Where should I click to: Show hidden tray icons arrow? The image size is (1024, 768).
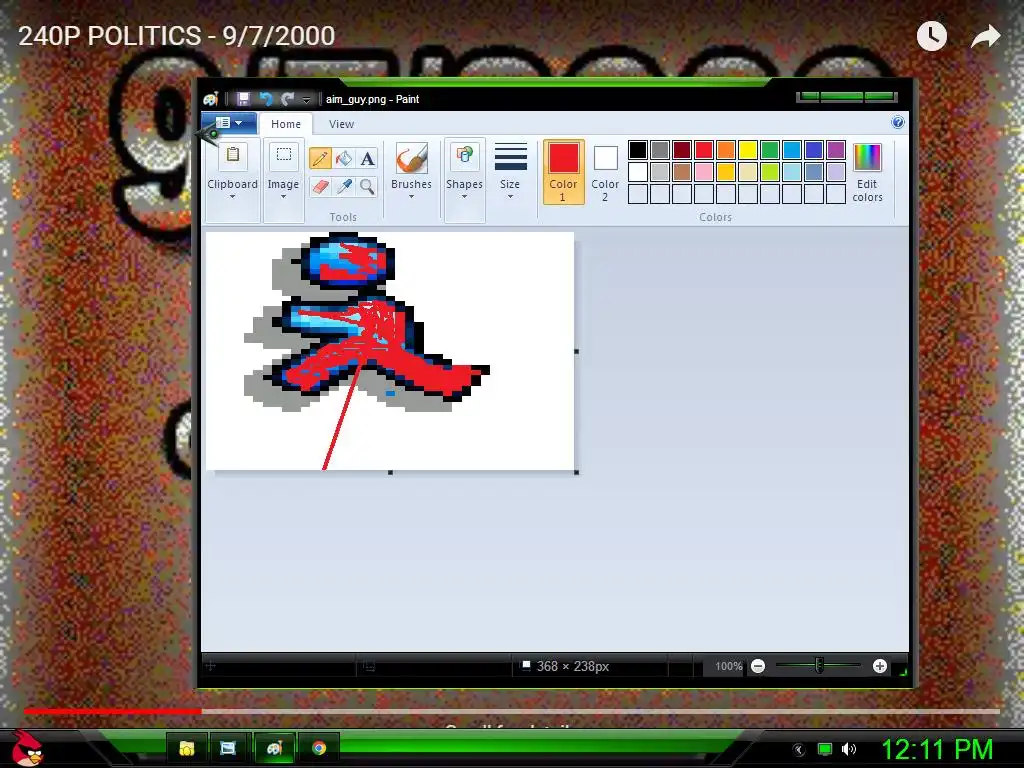tap(799, 750)
